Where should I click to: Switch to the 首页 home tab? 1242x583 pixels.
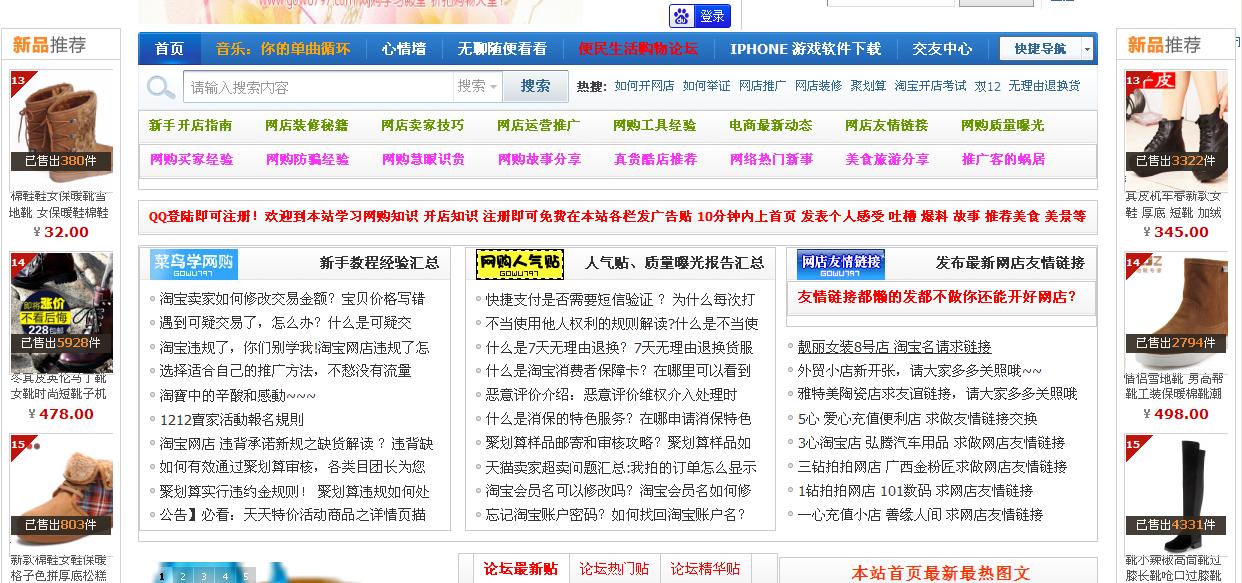click(x=168, y=46)
